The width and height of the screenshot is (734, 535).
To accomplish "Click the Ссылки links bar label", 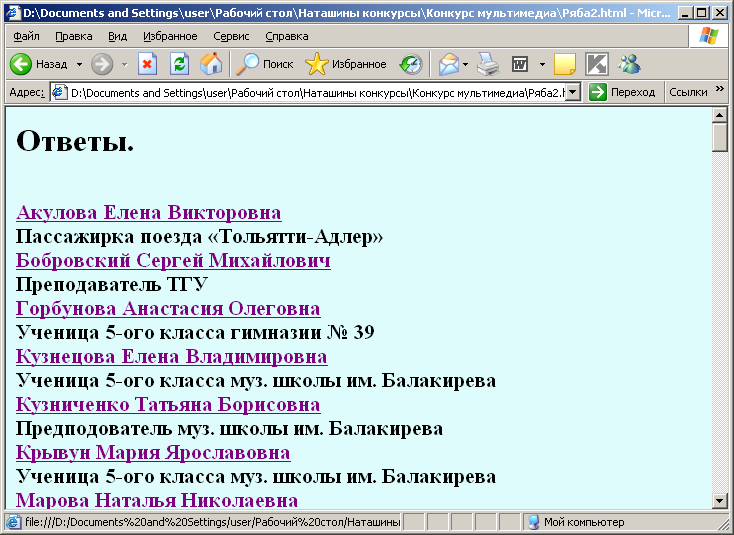I will coord(688,92).
